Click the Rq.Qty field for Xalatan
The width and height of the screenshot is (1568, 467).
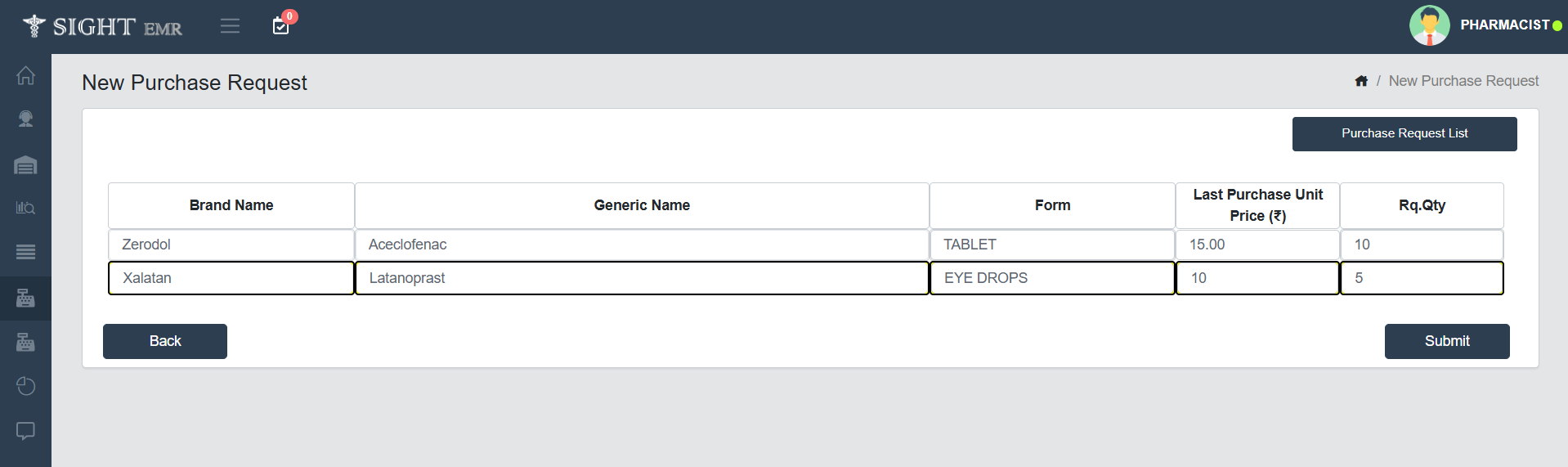pos(1421,278)
